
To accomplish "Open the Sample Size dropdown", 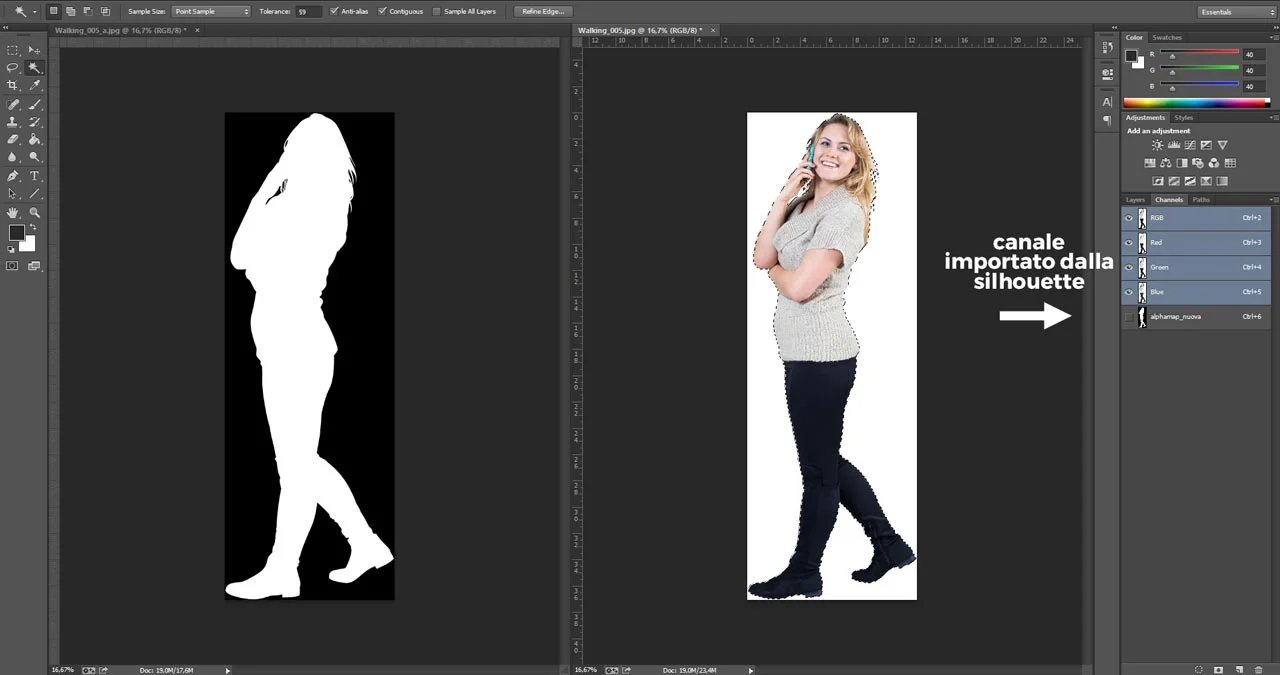I will click(x=211, y=12).
